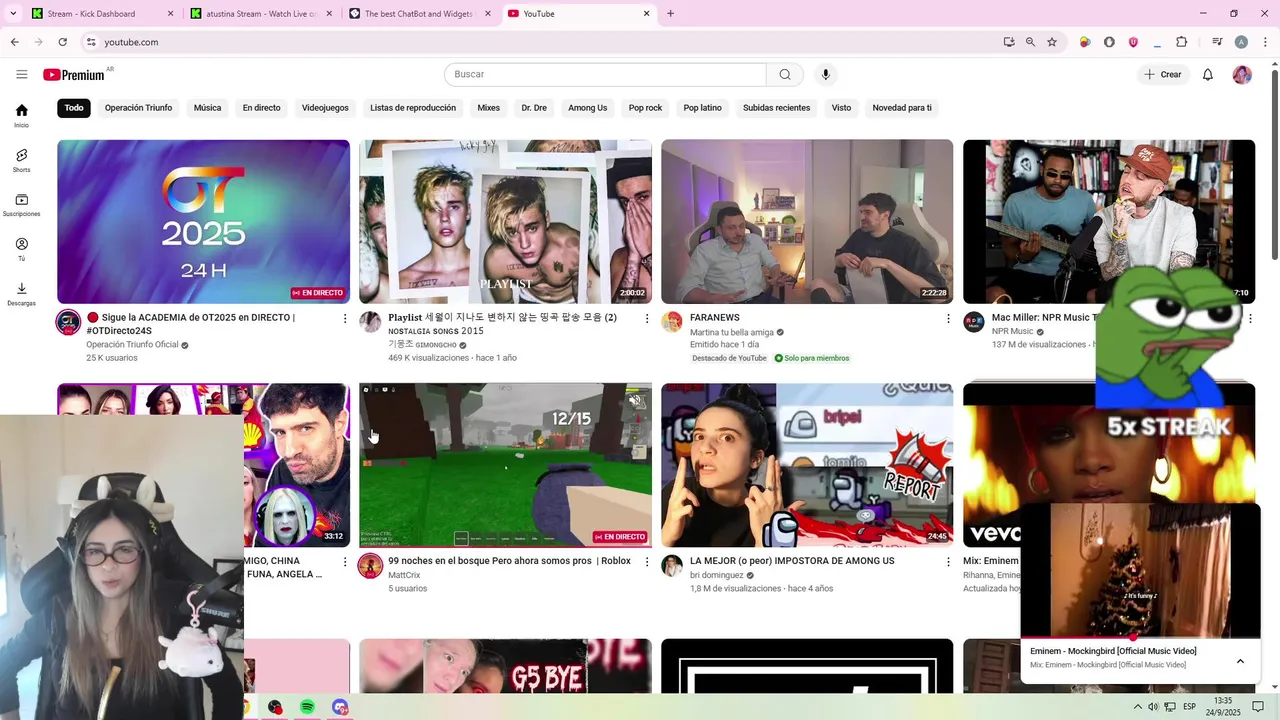Screen dimensions: 1280x720
Task: Open Descargas in the sidebar
Action: pyautogui.click(x=21, y=294)
